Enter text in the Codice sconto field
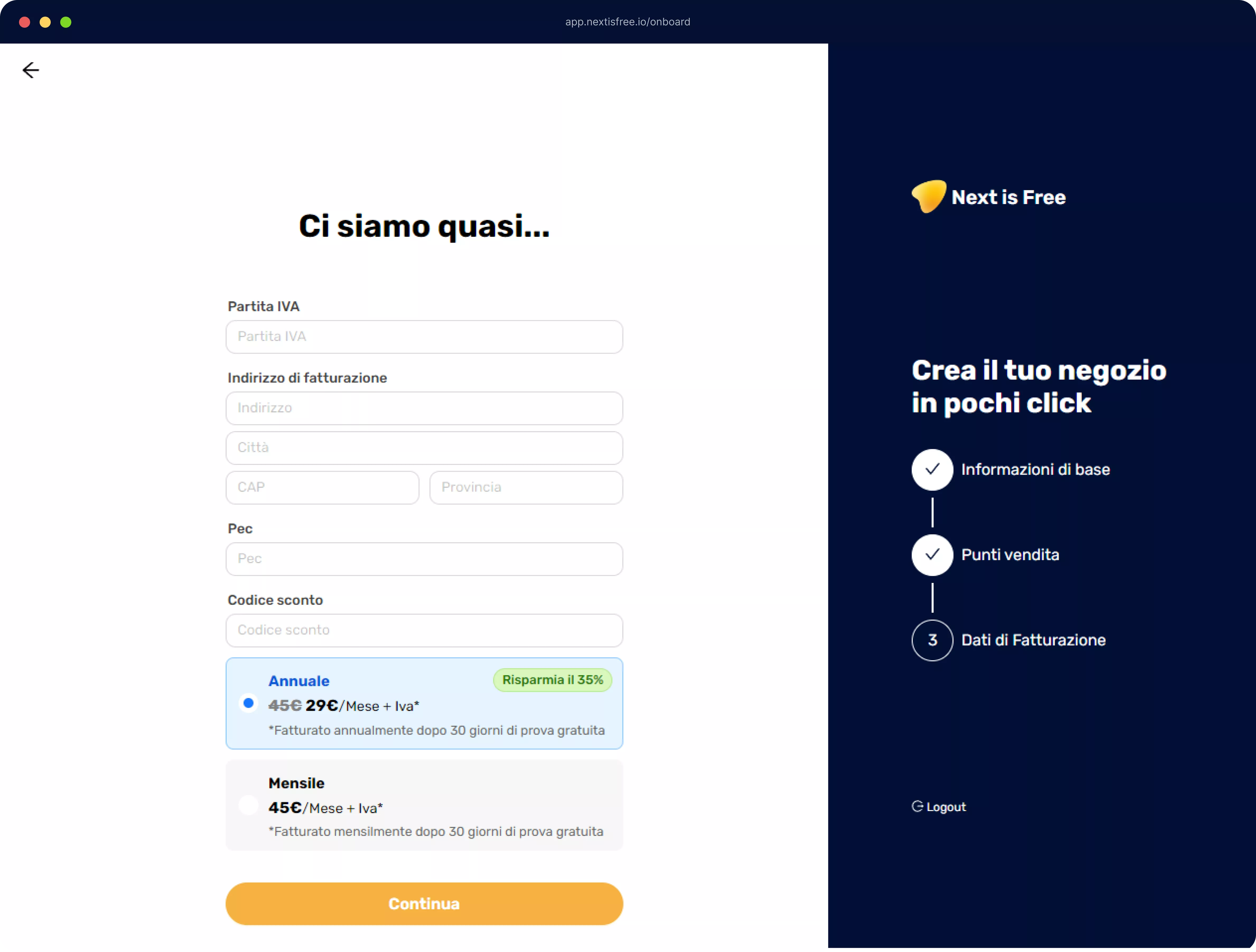1256x952 pixels. click(424, 630)
